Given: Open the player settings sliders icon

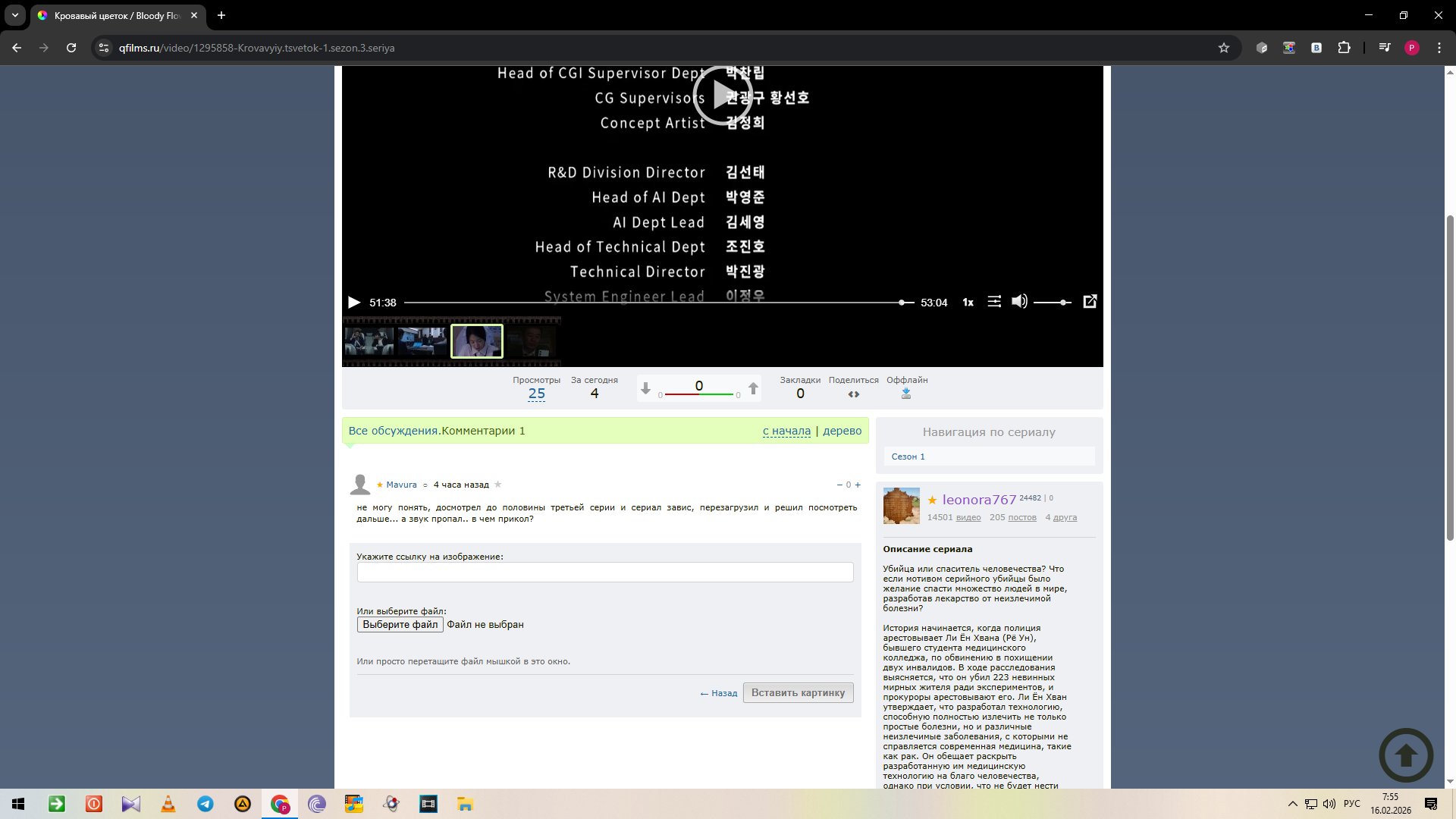Looking at the screenshot, I should pyautogui.click(x=993, y=302).
